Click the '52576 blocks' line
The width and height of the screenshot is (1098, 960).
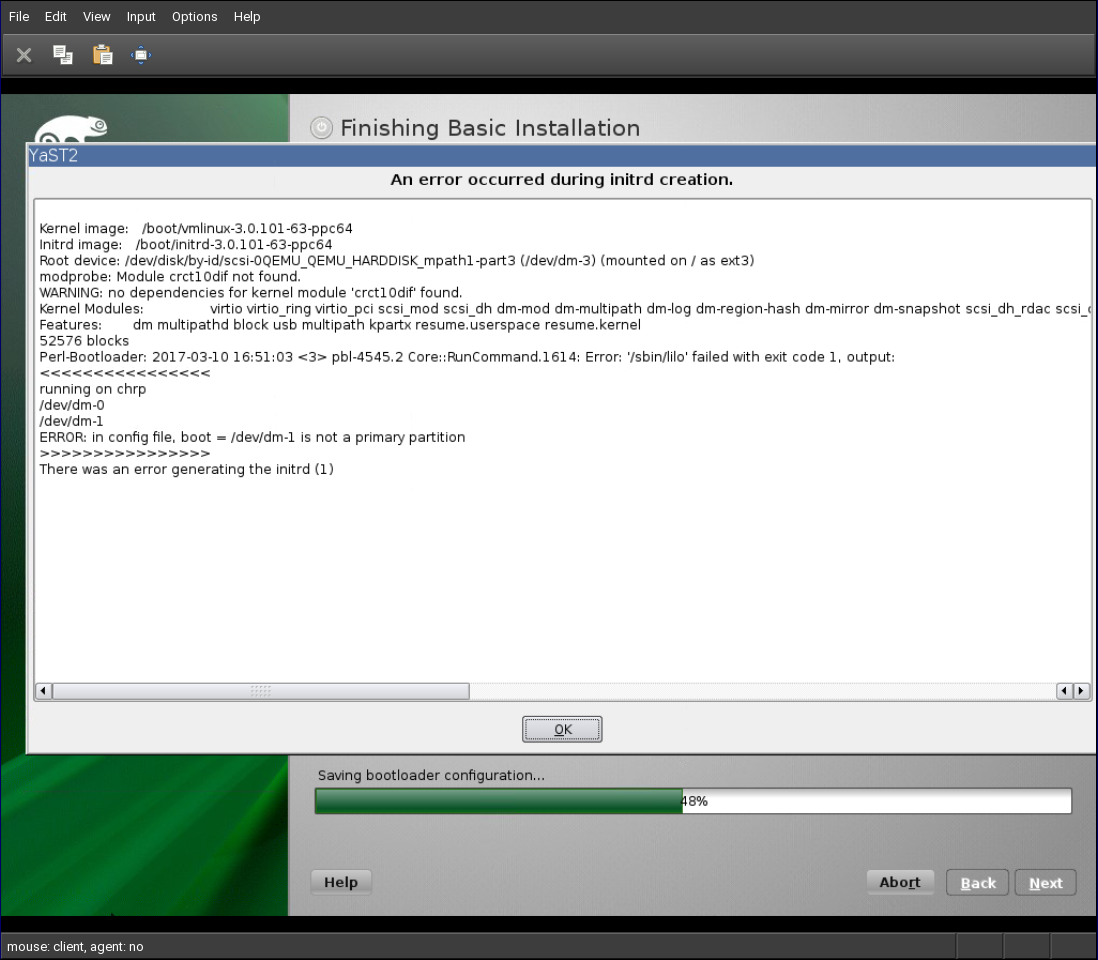pyautogui.click(x=84, y=341)
